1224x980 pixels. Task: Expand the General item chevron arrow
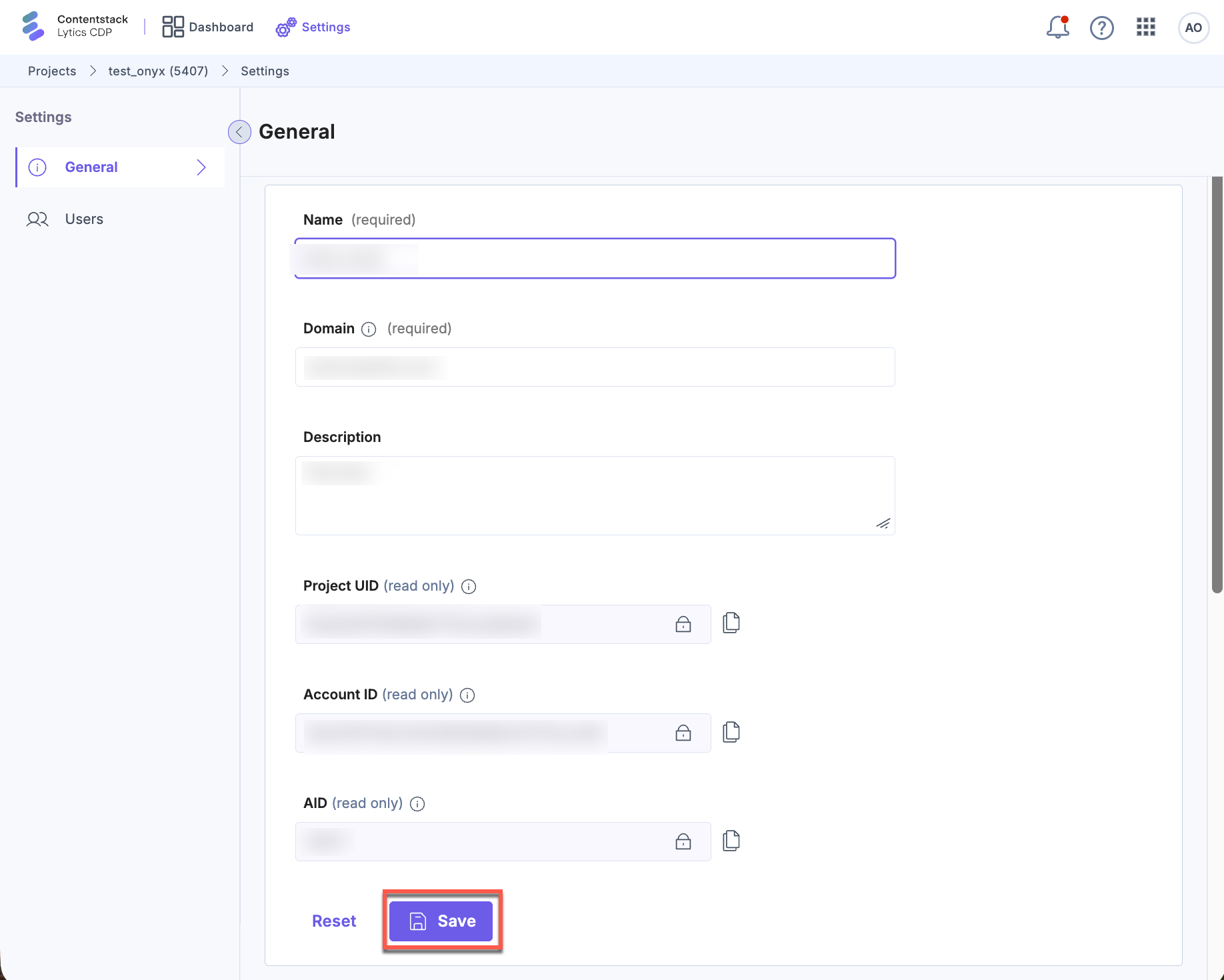[201, 167]
